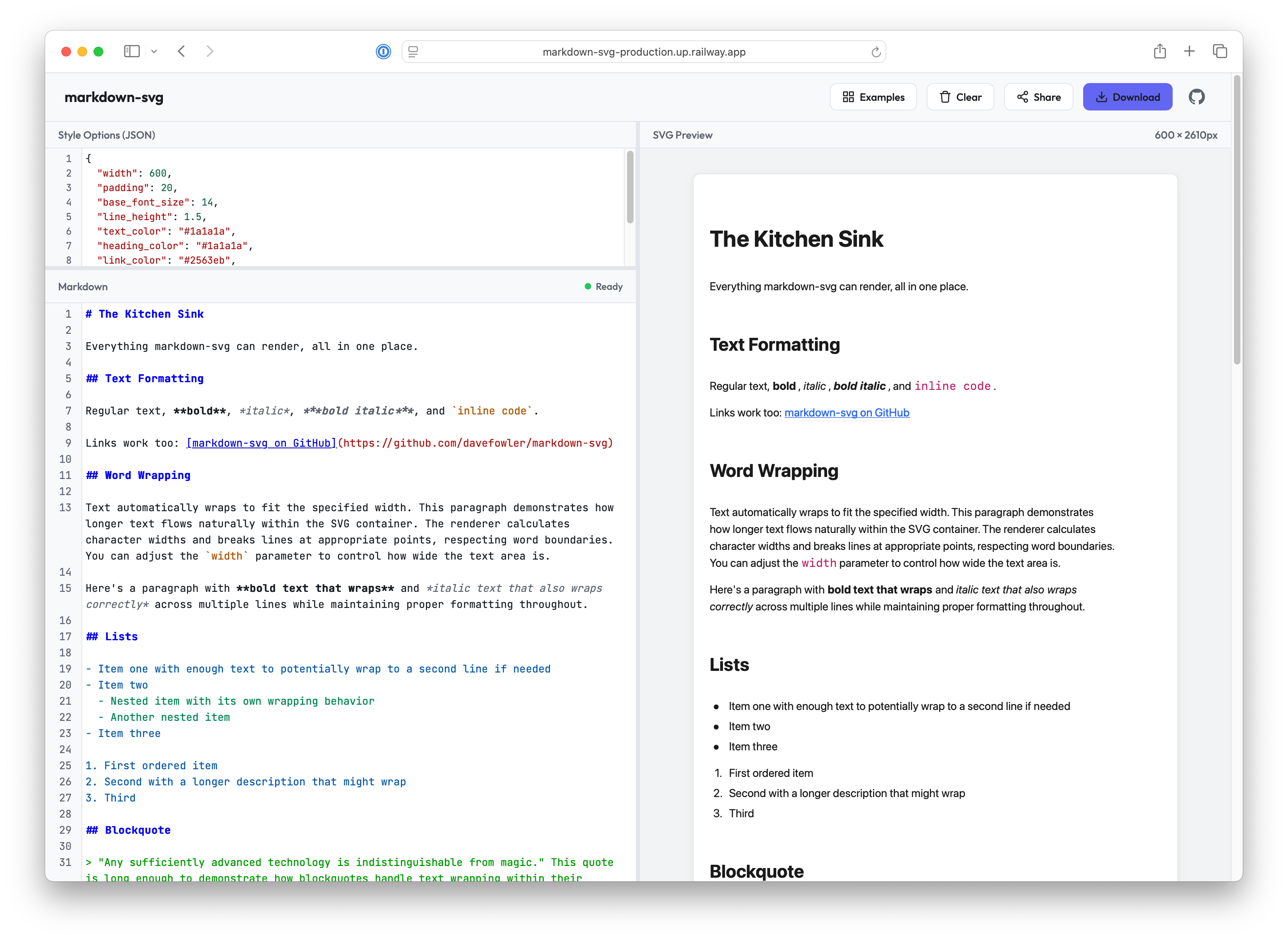
Task: Select the link_color hex value #2563eb
Action: (x=207, y=260)
